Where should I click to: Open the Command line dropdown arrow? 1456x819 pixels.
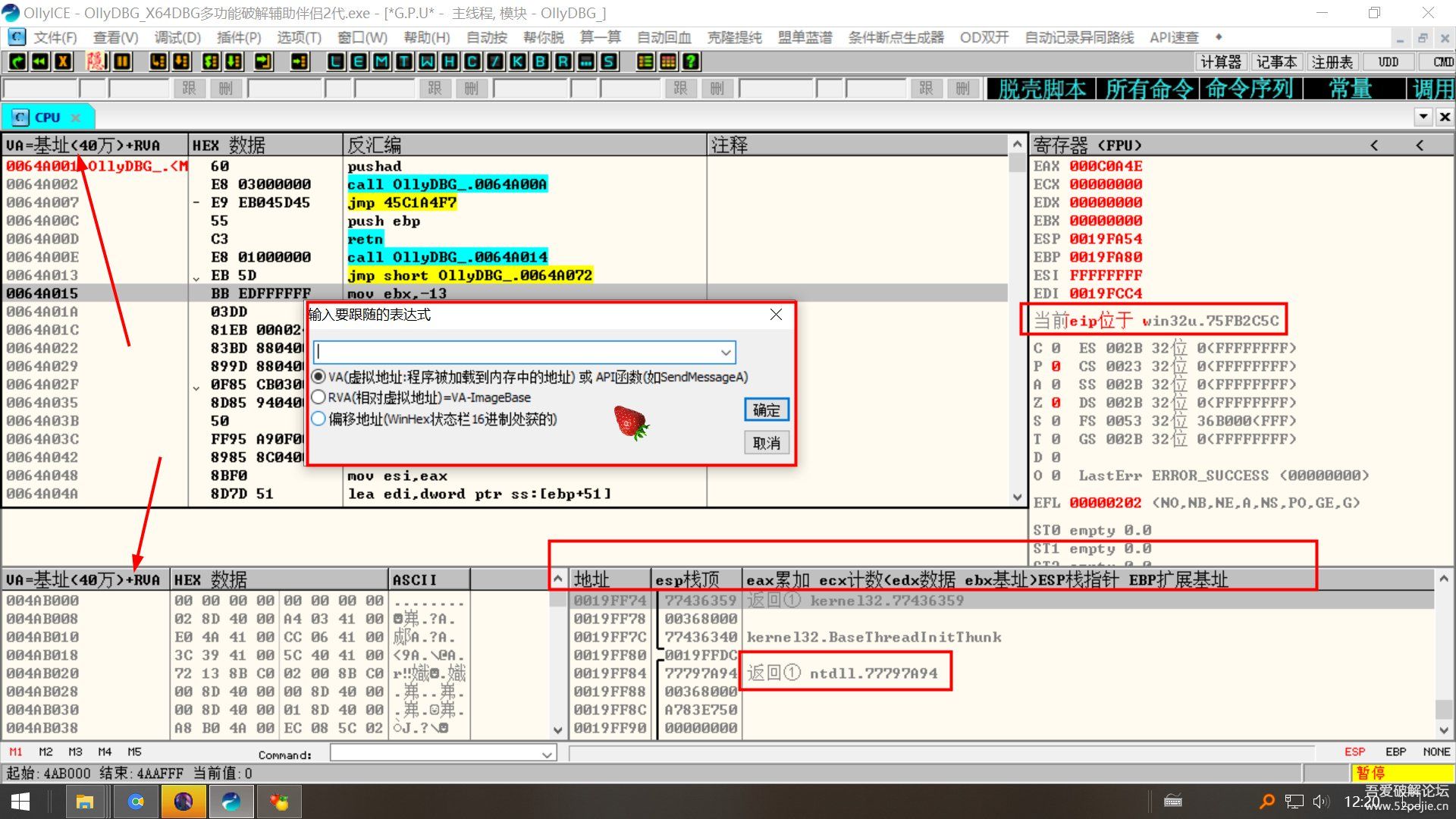[x=547, y=755]
